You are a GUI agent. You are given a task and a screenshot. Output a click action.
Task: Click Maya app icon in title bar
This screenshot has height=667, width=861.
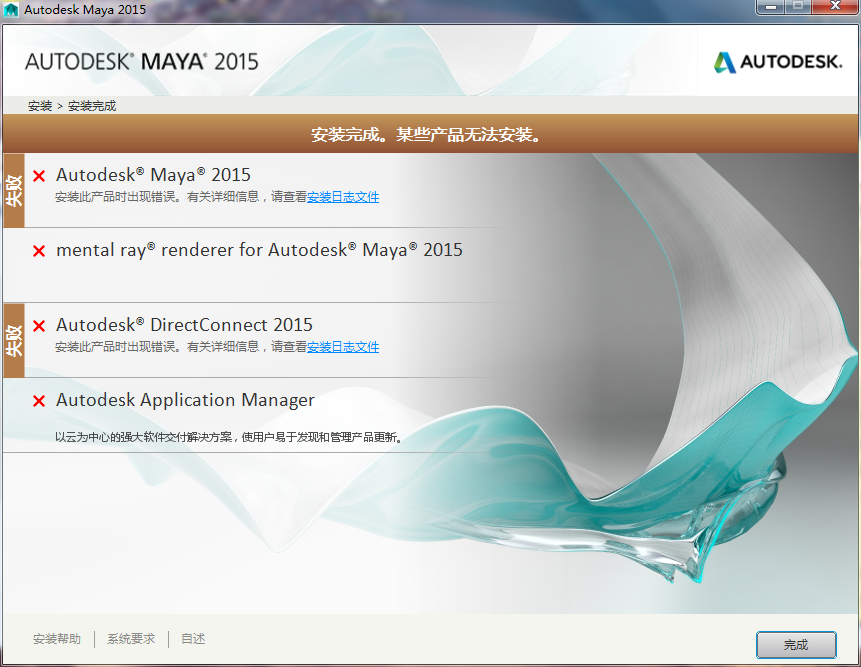pos(11,9)
